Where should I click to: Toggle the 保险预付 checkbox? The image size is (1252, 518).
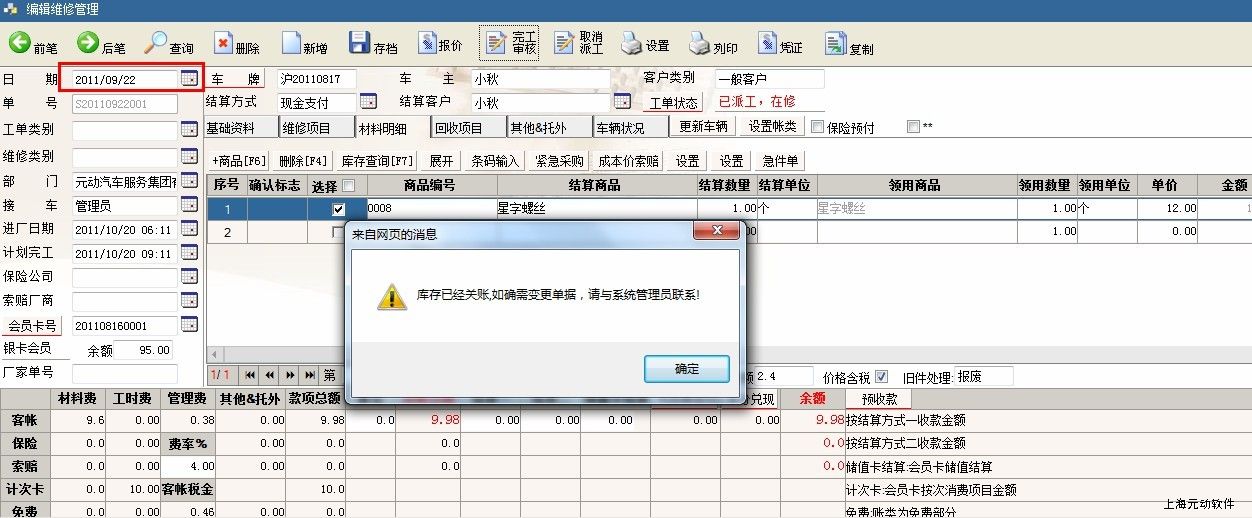pyautogui.click(x=818, y=127)
